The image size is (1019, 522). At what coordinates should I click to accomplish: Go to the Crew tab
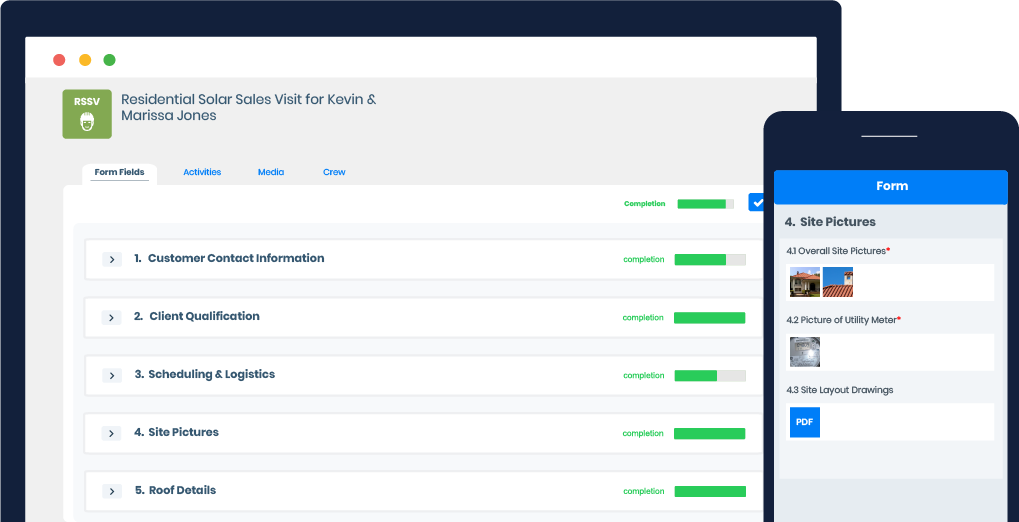334,172
